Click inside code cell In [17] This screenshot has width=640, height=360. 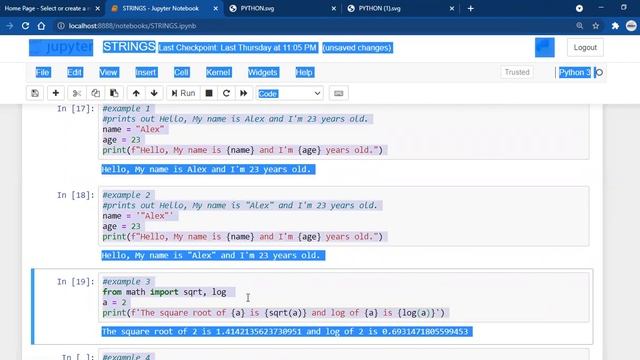pyautogui.click(x=344, y=131)
